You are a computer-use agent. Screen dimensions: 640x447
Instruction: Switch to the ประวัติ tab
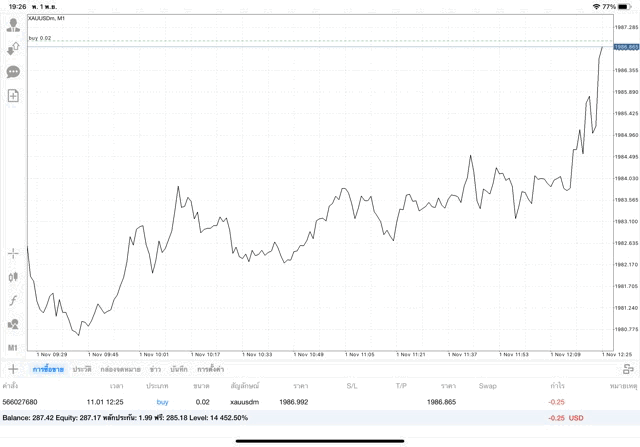click(82, 369)
